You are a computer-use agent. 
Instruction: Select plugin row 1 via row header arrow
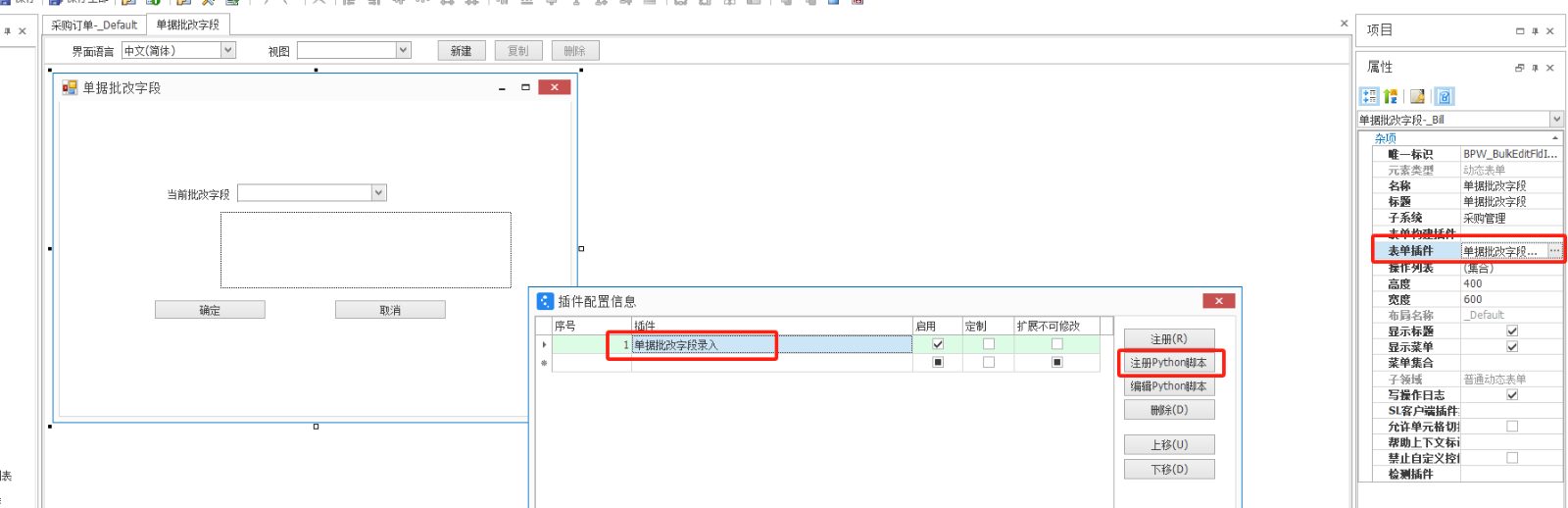coord(544,344)
